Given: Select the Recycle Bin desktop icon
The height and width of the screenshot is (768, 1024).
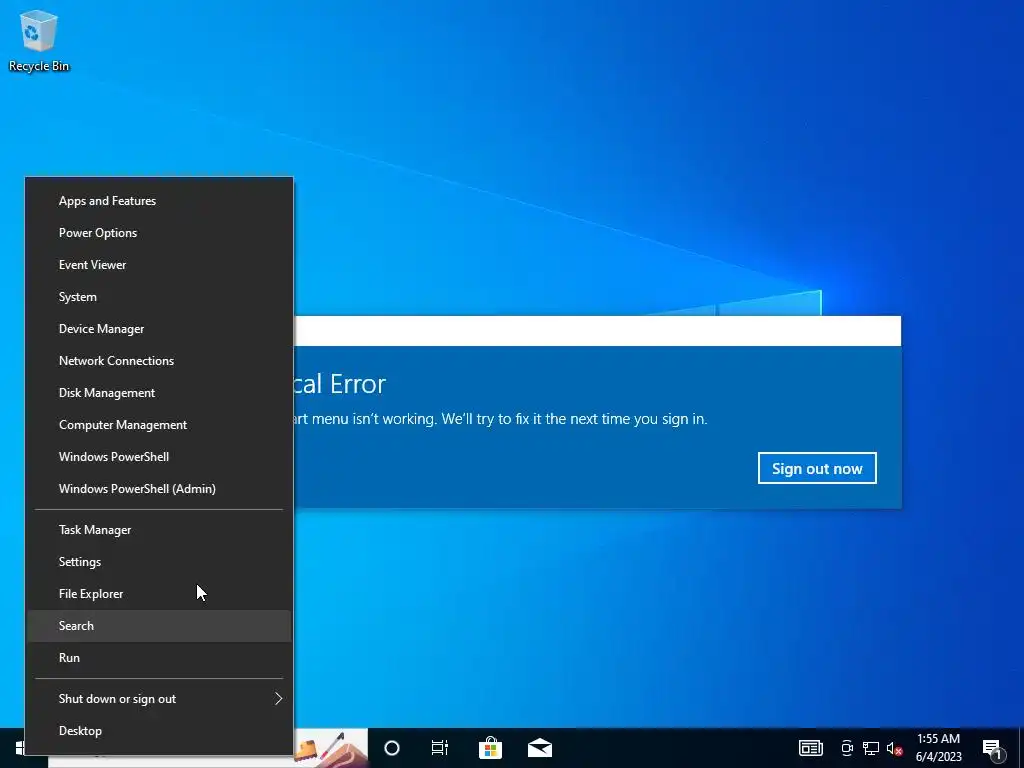Looking at the screenshot, I should (39, 41).
